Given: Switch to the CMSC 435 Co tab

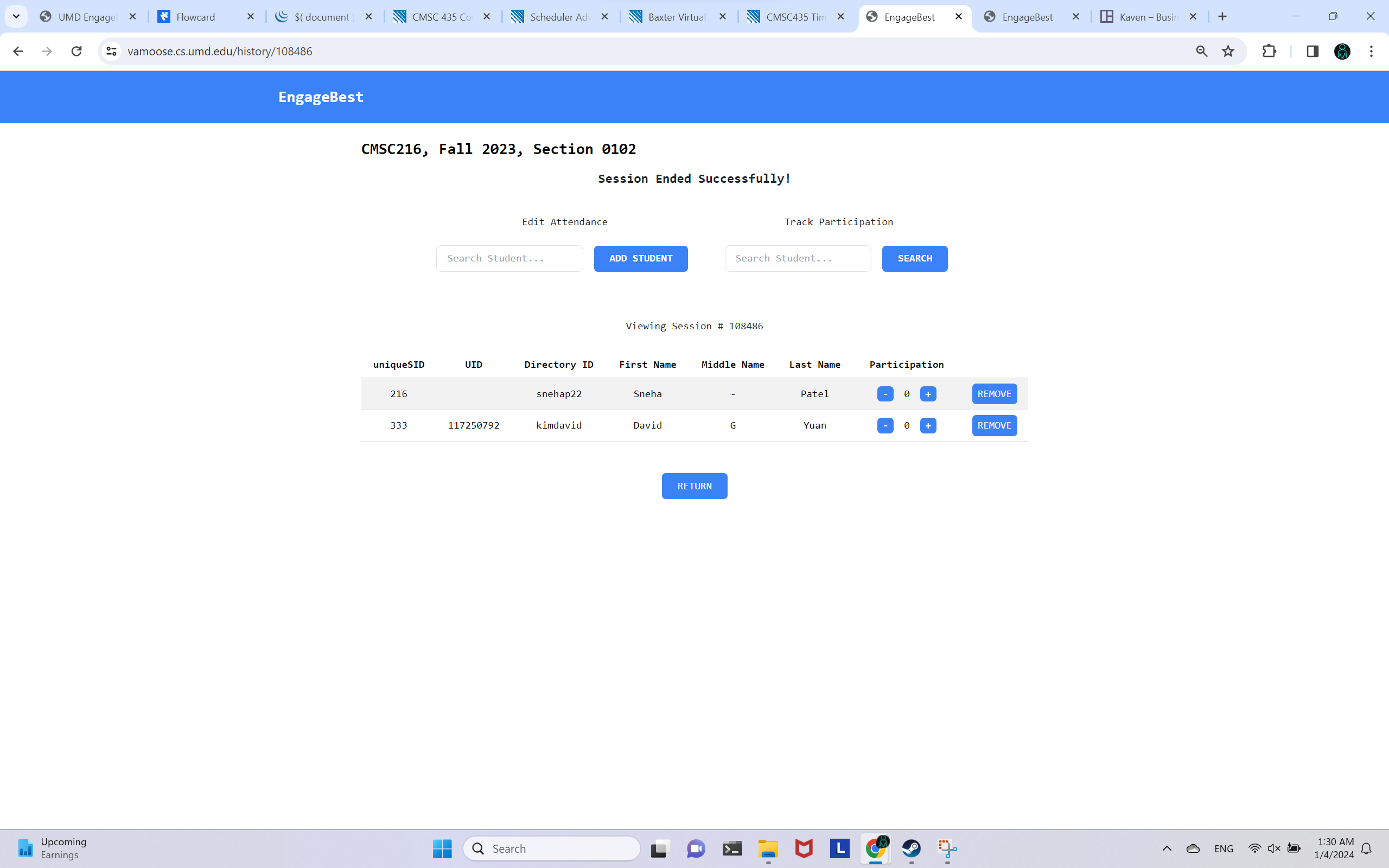Looking at the screenshot, I should 442,17.
